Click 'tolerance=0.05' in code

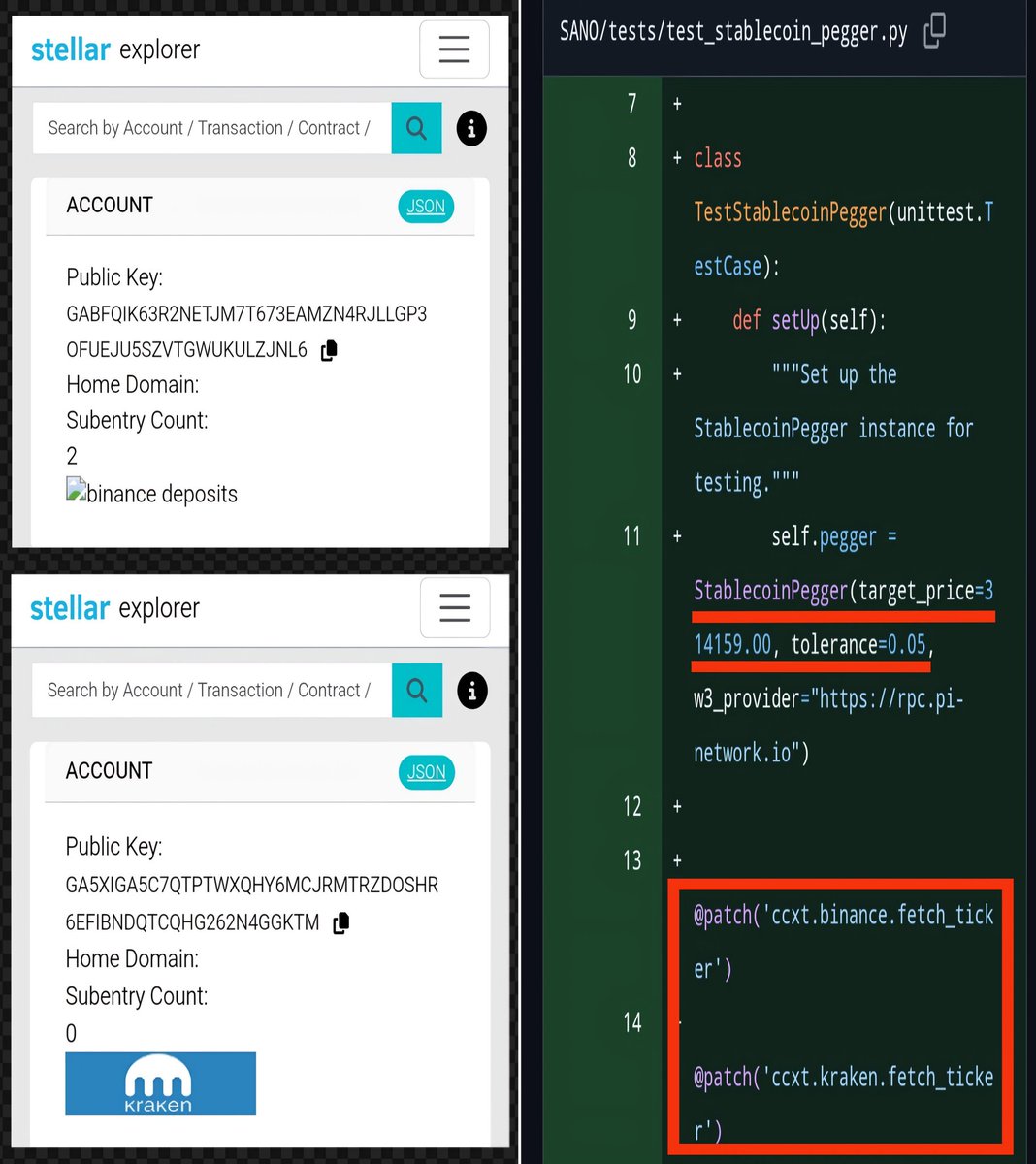(x=859, y=645)
